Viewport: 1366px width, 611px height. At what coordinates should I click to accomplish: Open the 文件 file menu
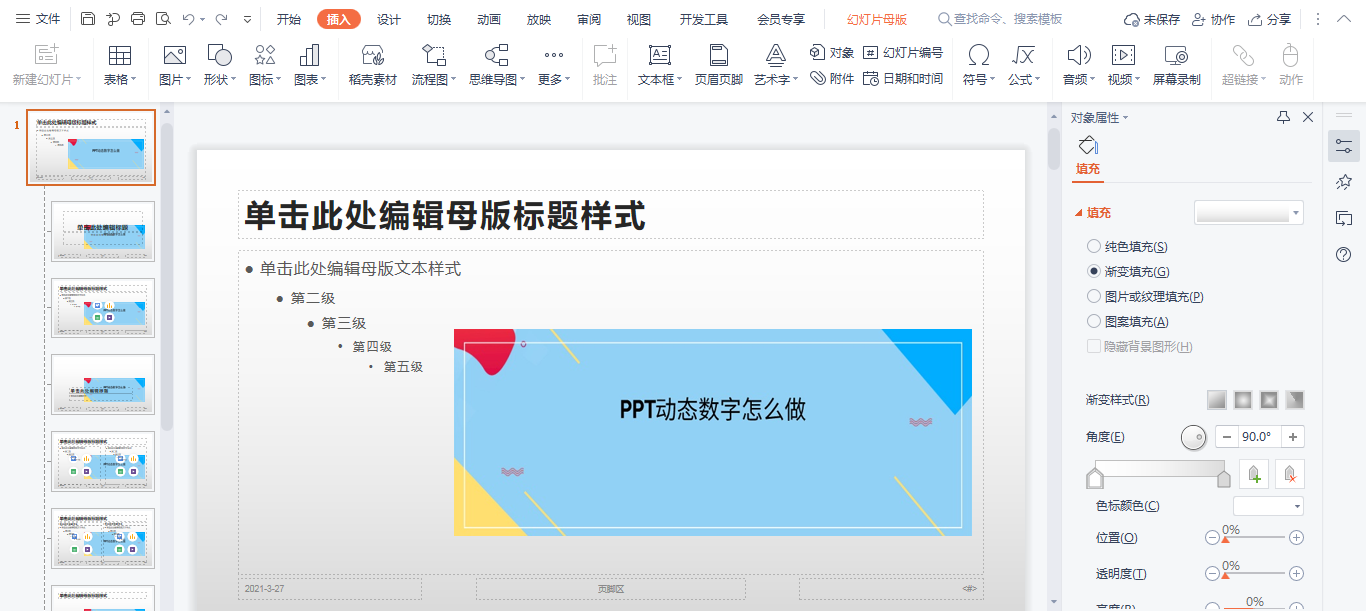(39, 19)
